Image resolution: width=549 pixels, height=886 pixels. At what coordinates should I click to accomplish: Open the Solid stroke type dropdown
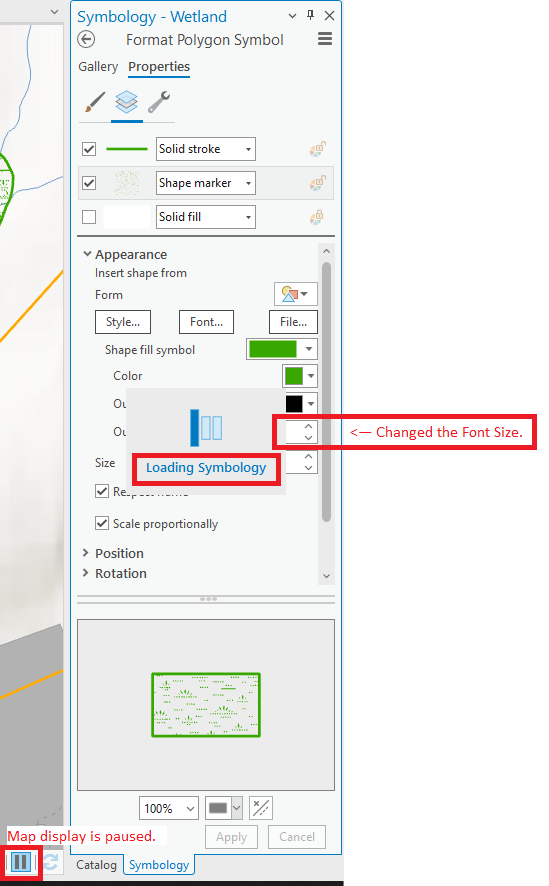[x=206, y=149]
